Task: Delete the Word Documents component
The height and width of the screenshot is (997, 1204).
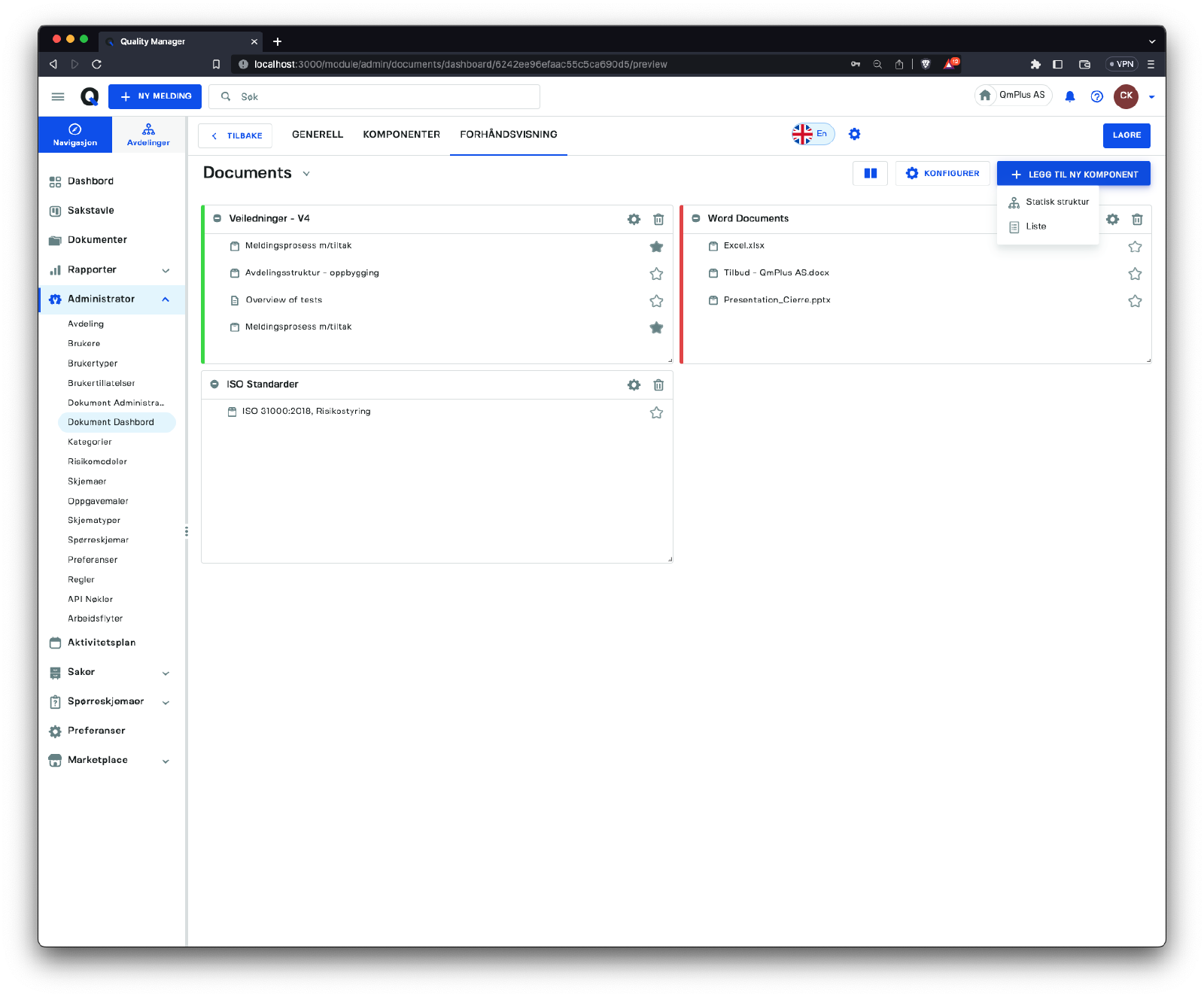Action: (1137, 219)
